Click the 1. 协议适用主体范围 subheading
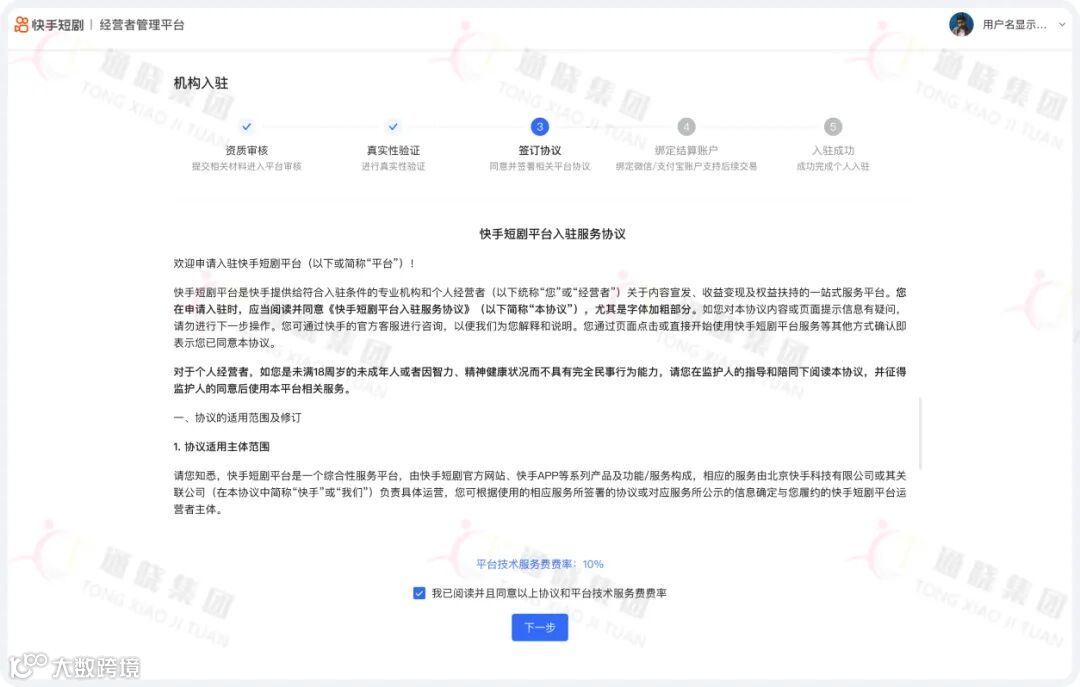 (x=222, y=447)
